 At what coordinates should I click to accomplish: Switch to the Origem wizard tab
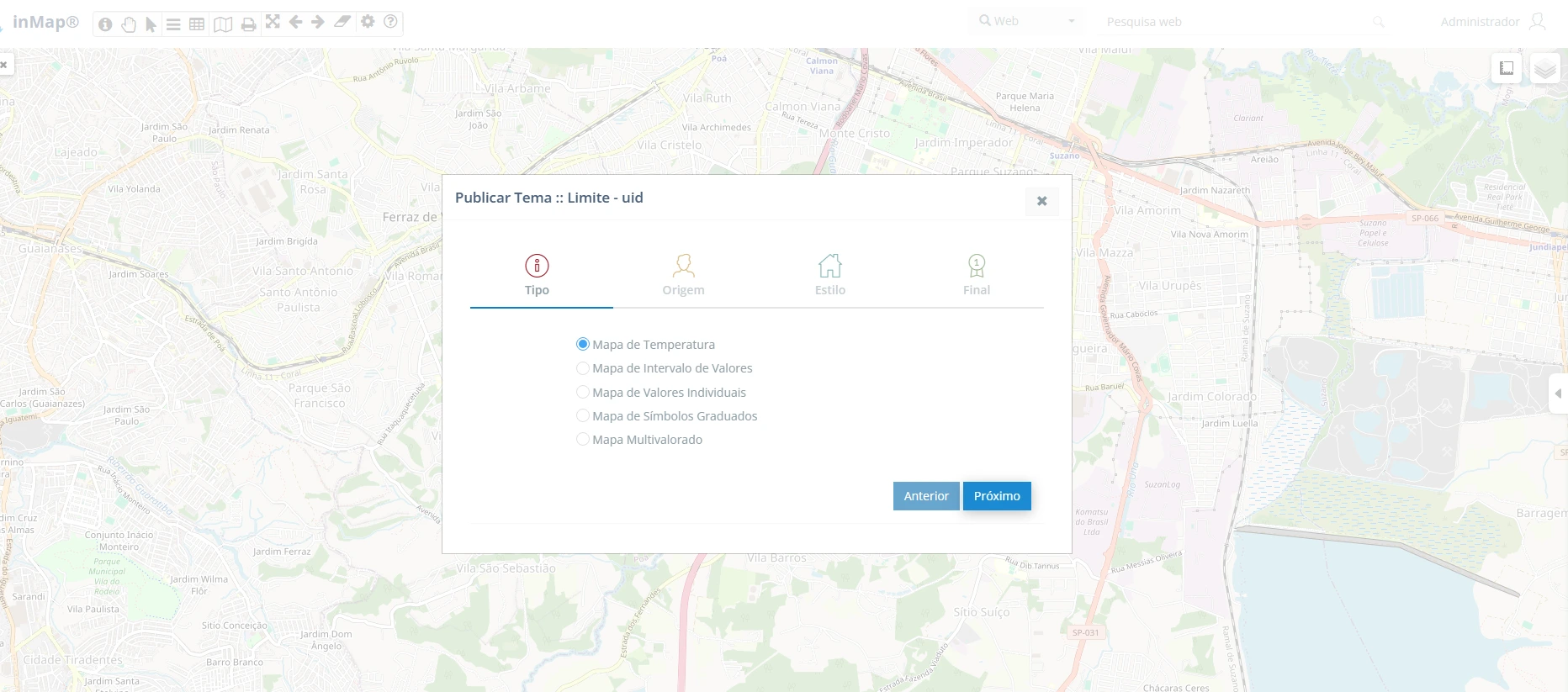(683, 276)
